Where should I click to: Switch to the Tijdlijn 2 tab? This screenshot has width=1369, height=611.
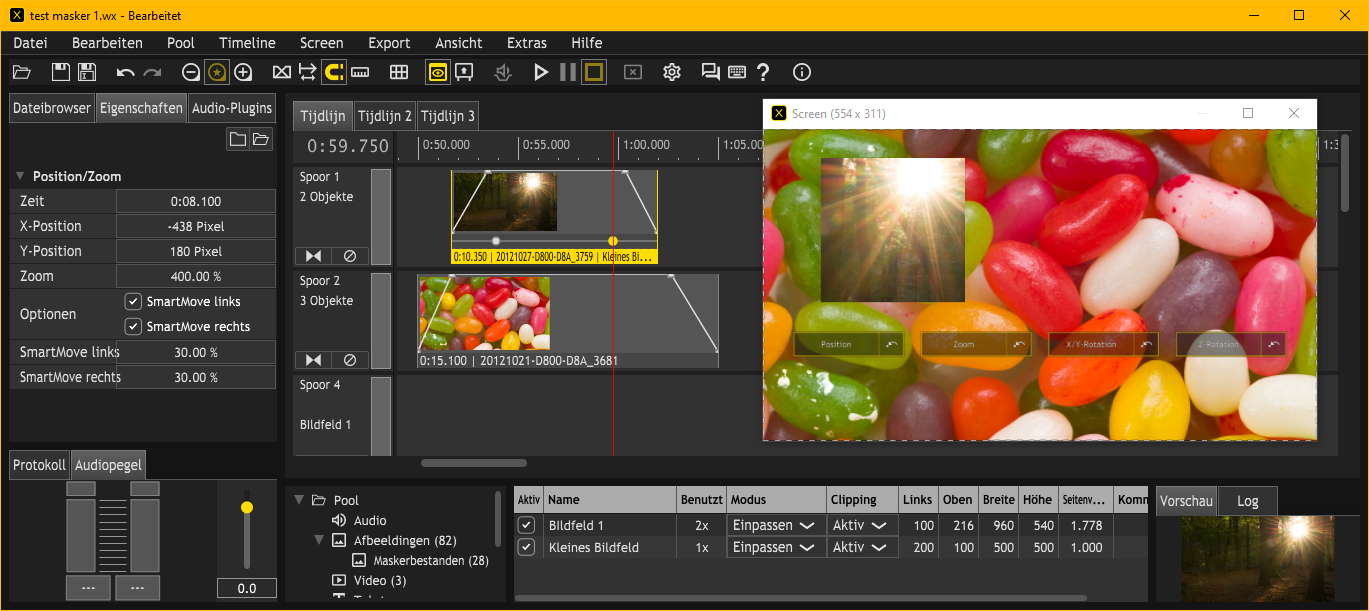pyautogui.click(x=384, y=116)
